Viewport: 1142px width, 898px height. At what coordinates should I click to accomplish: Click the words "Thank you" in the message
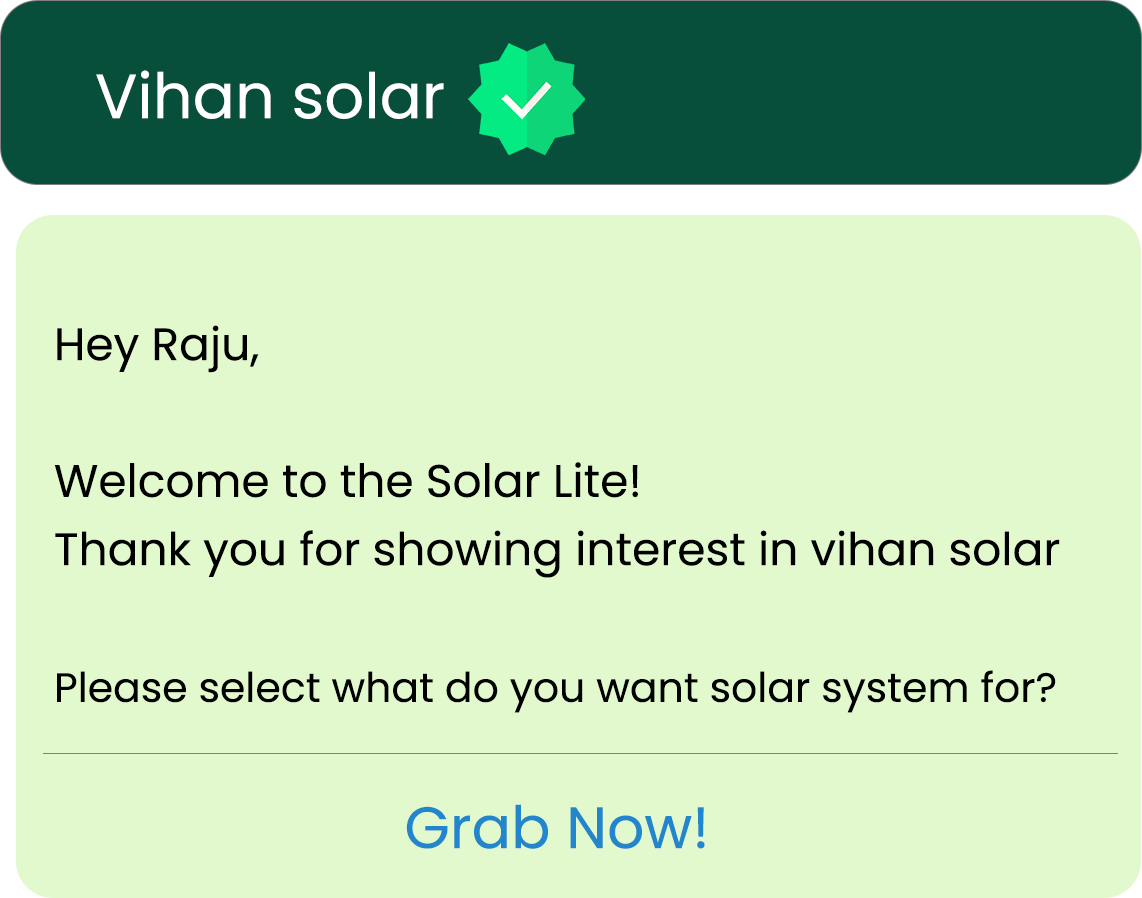[x=159, y=551]
